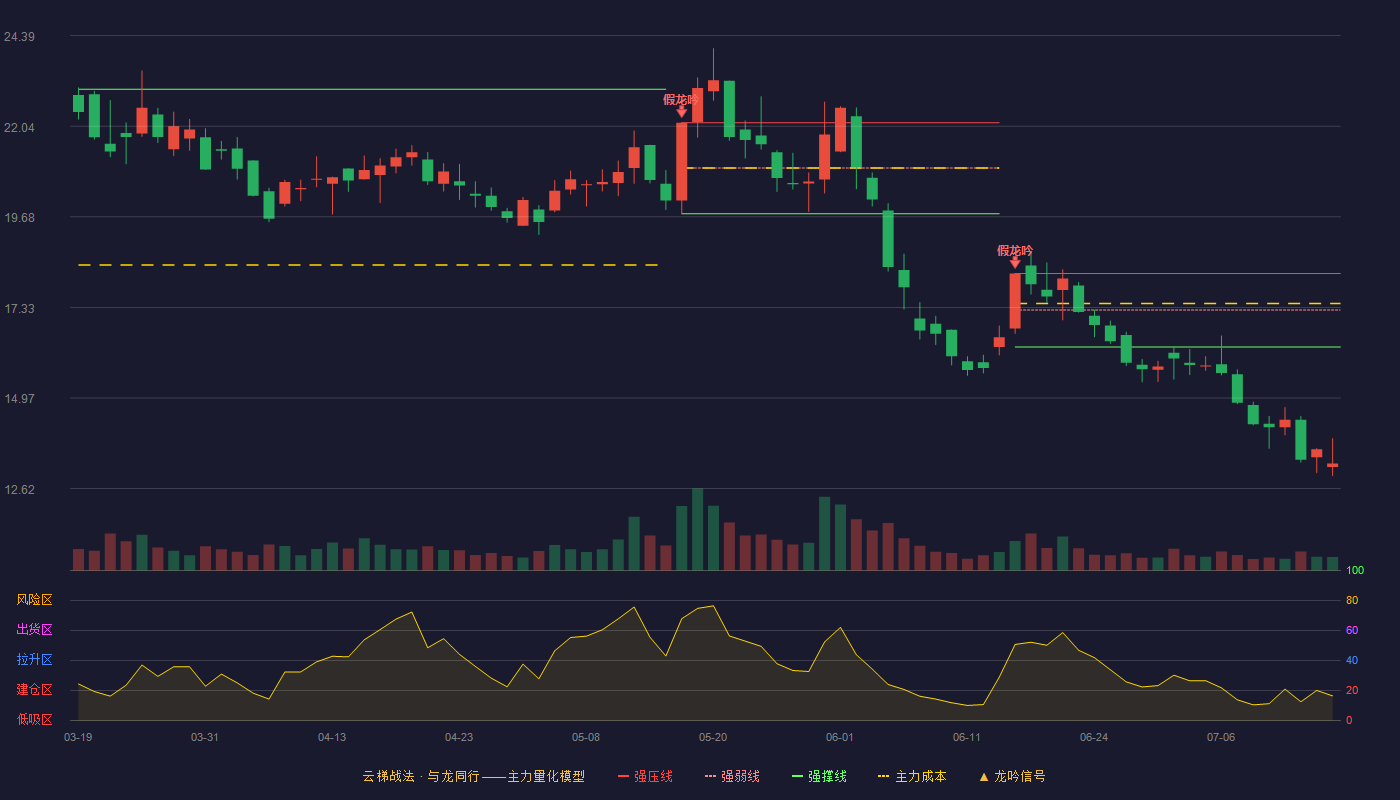Toggle the 强压线 legend entry
1400x800 pixels.
645,776
